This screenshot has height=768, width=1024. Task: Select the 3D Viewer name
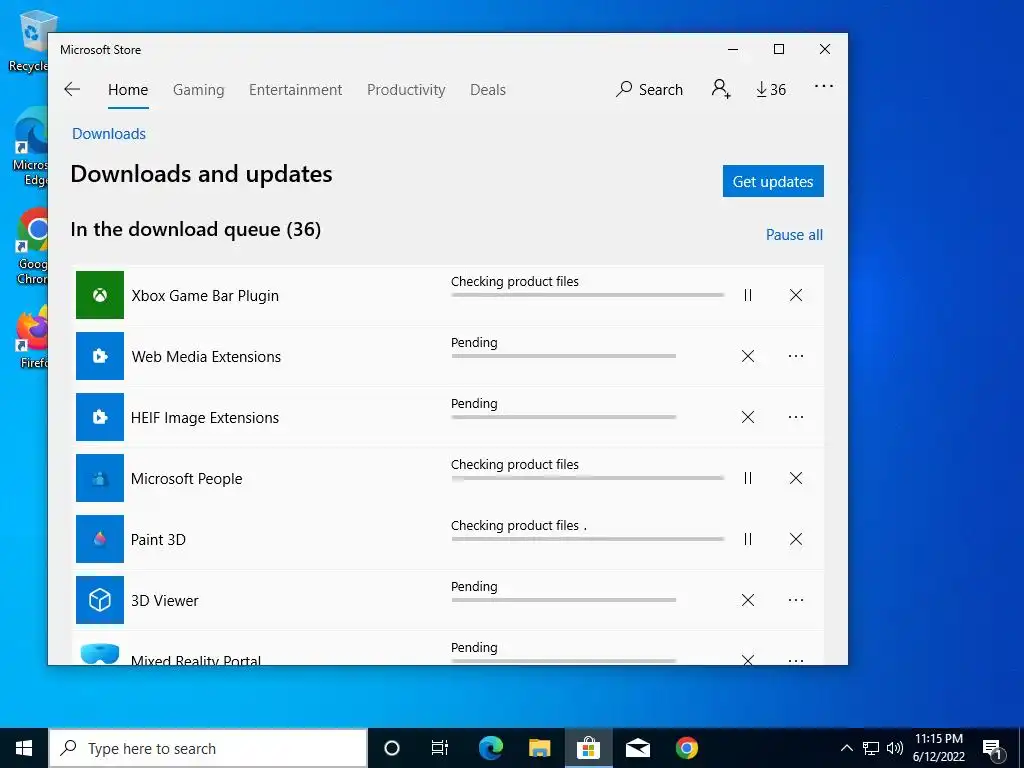[x=165, y=600]
